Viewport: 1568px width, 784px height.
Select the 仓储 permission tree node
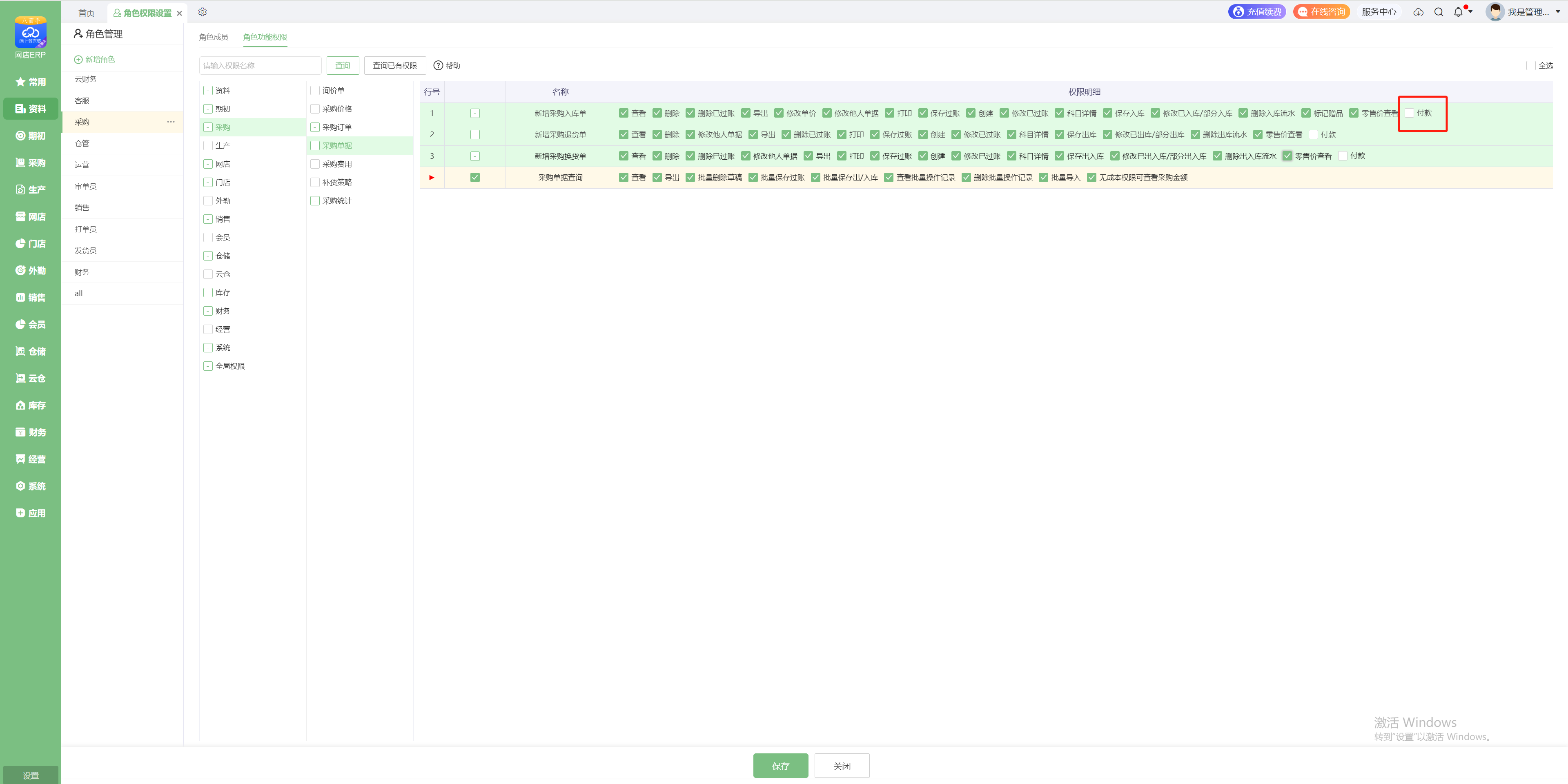[223, 256]
